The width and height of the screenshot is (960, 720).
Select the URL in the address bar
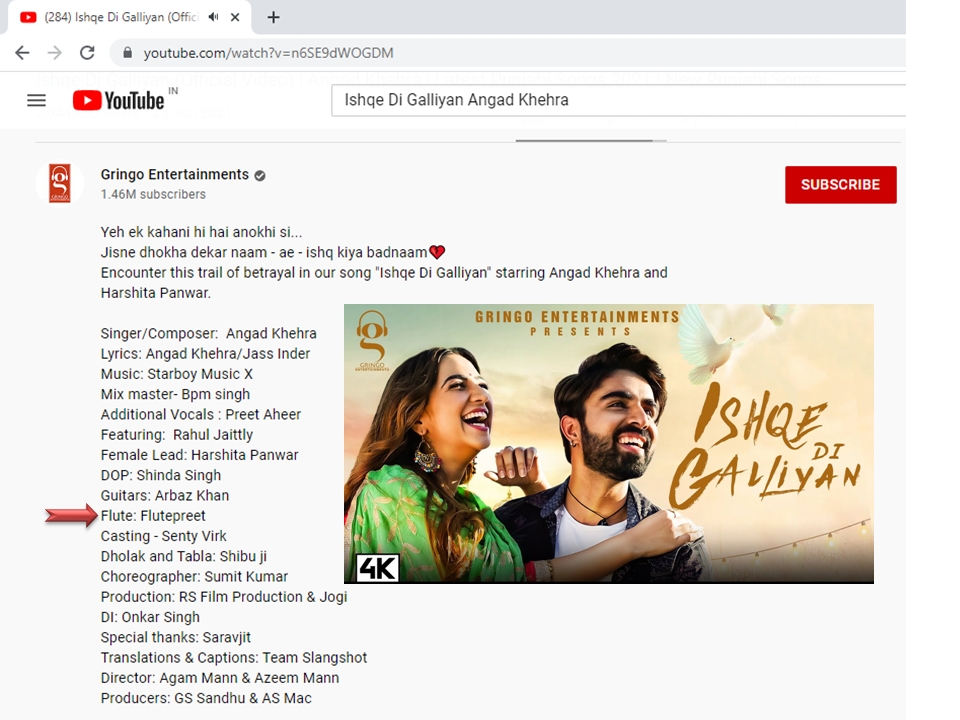(268, 53)
